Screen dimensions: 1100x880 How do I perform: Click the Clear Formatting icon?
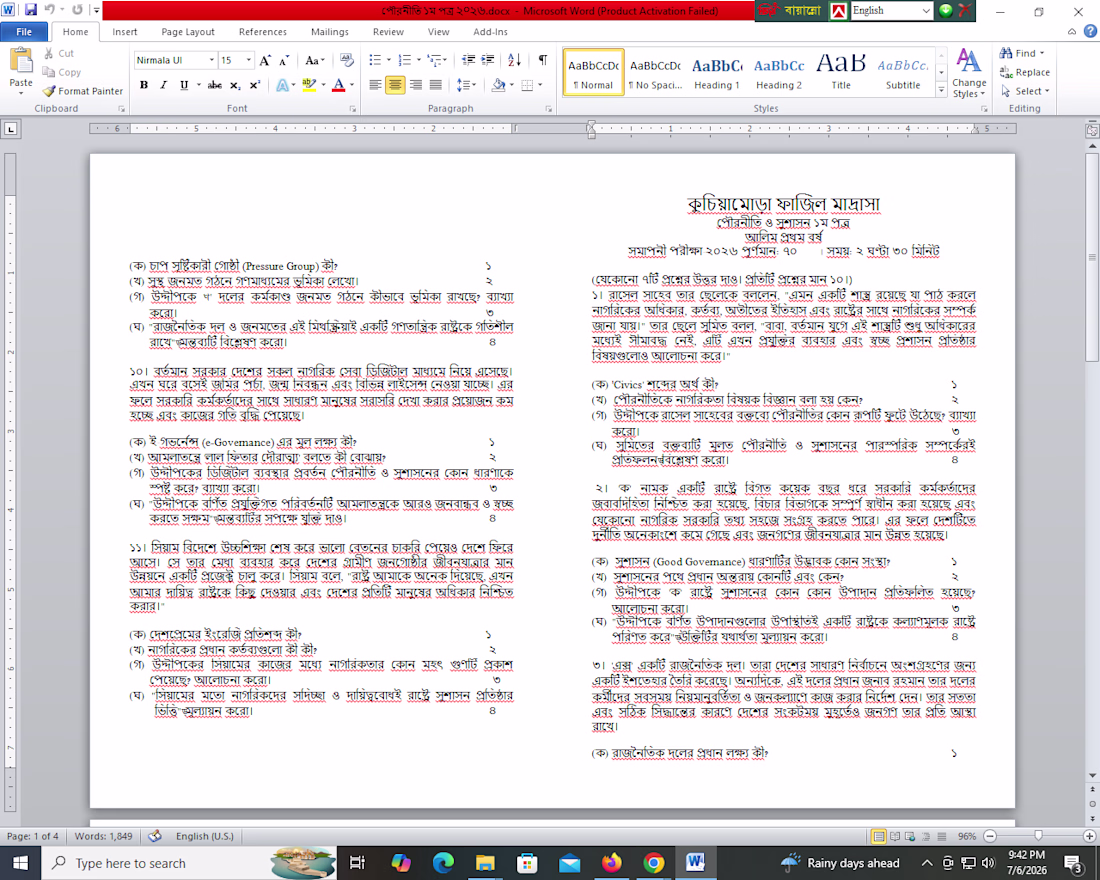click(347, 60)
